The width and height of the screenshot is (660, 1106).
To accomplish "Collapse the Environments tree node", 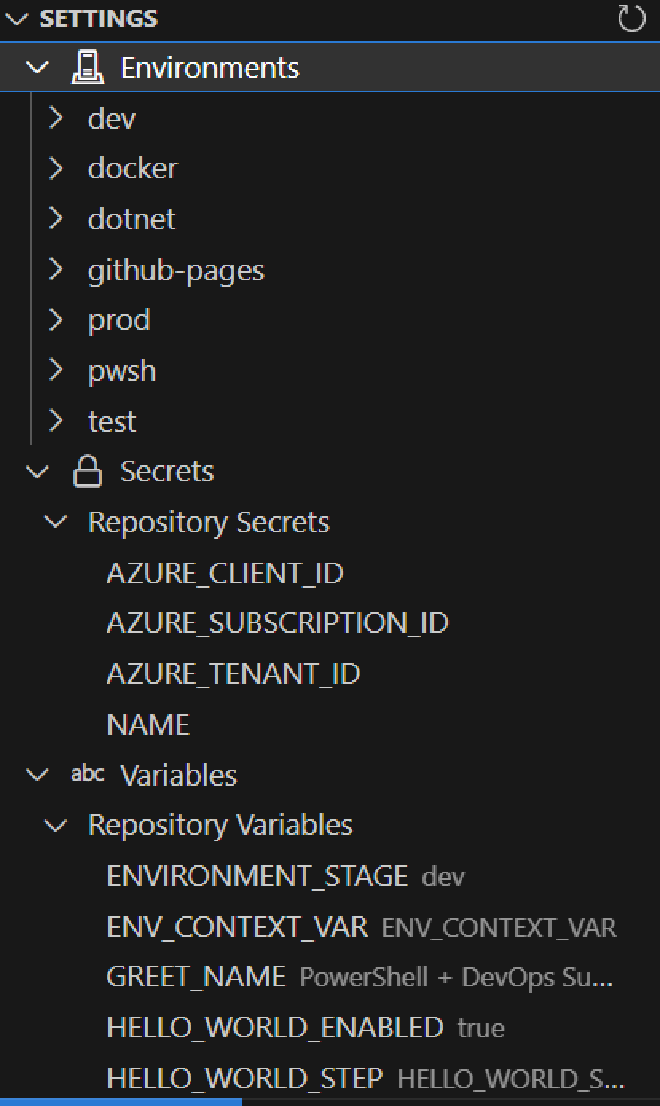I will pyautogui.click(x=37, y=68).
